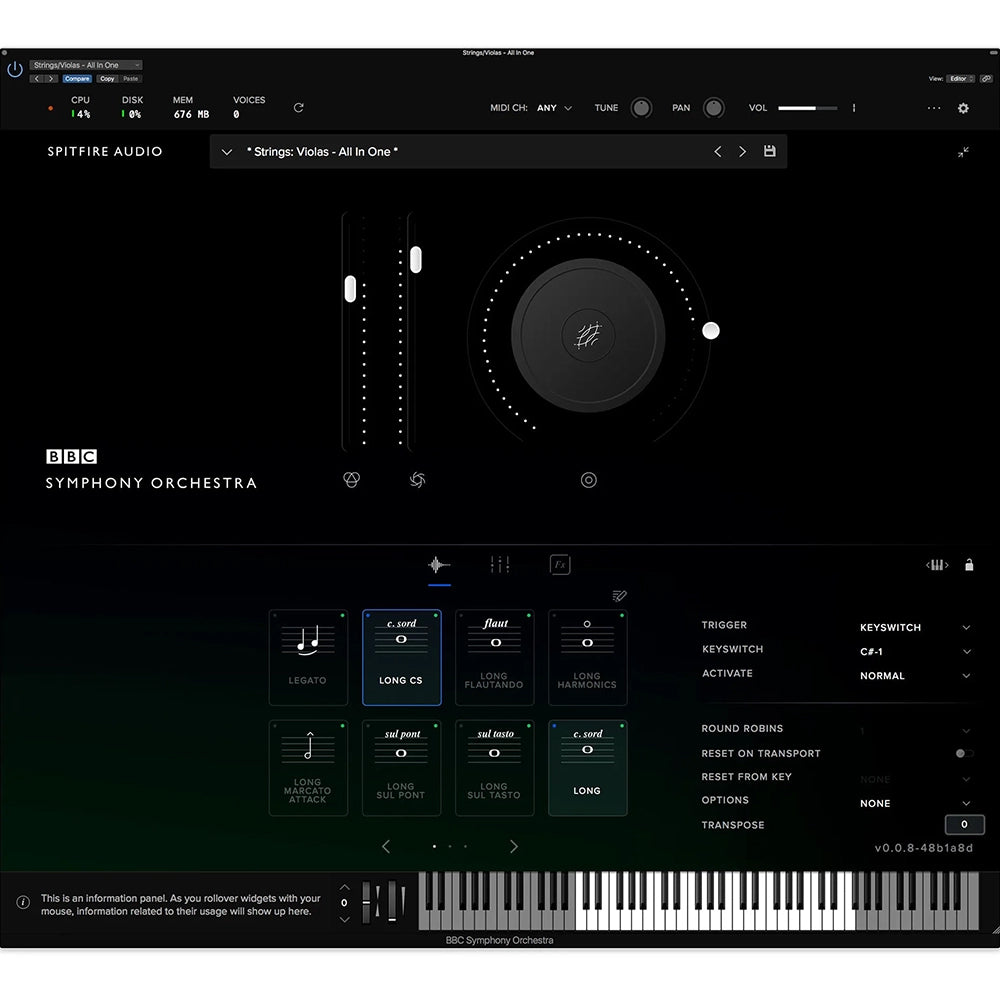The image size is (1000, 1000).
Task: Toggle Reset On Transport switch
Action: [x=962, y=753]
